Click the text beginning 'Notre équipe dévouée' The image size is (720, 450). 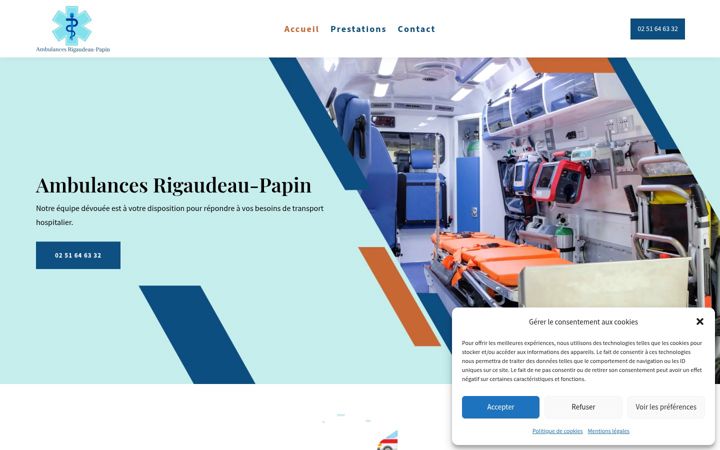pyautogui.click(x=180, y=215)
